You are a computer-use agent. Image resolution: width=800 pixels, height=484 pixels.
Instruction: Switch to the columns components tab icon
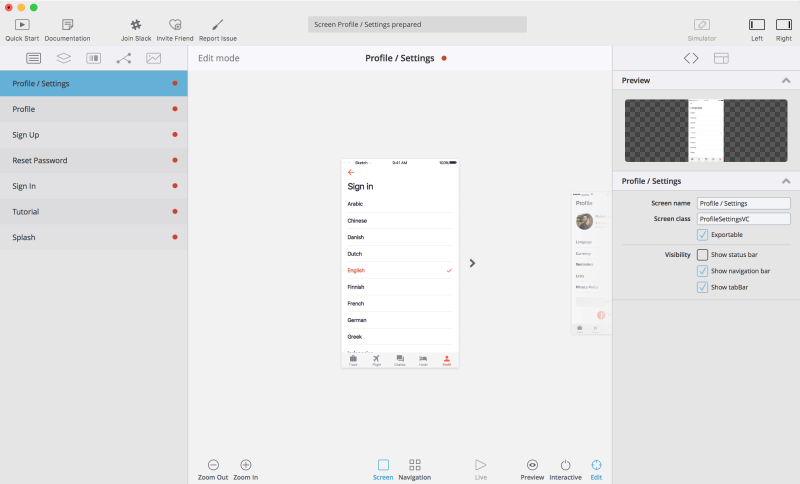(x=93, y=58)
